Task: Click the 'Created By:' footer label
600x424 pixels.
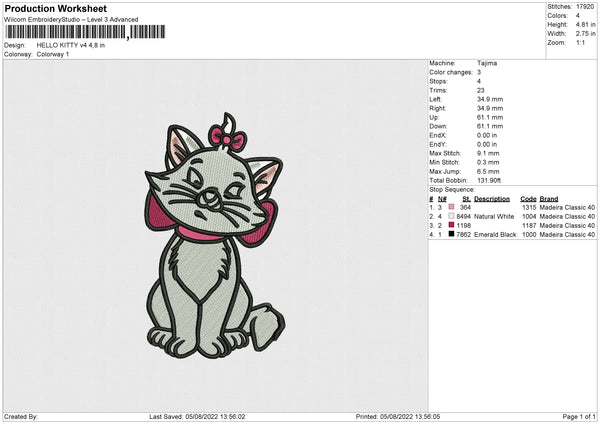Action: pos(21,416)
